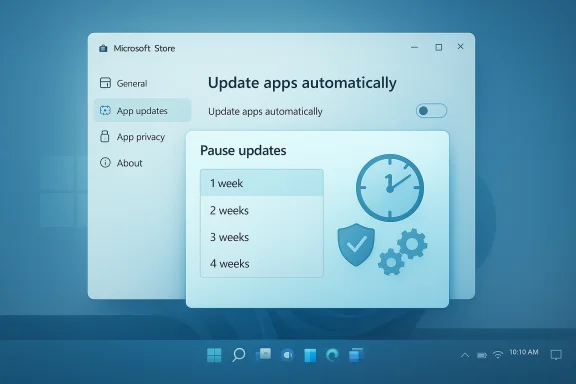
Task: Click the General sidebar icon
Action: pyautogui.click(x=105, y=83)
